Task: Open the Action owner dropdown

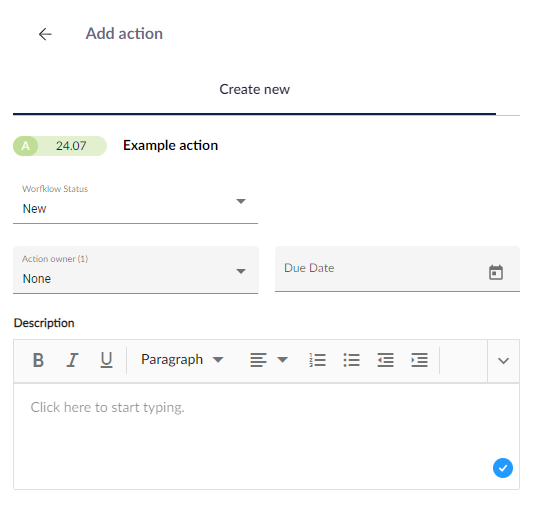Action: (x=136, y=270)
